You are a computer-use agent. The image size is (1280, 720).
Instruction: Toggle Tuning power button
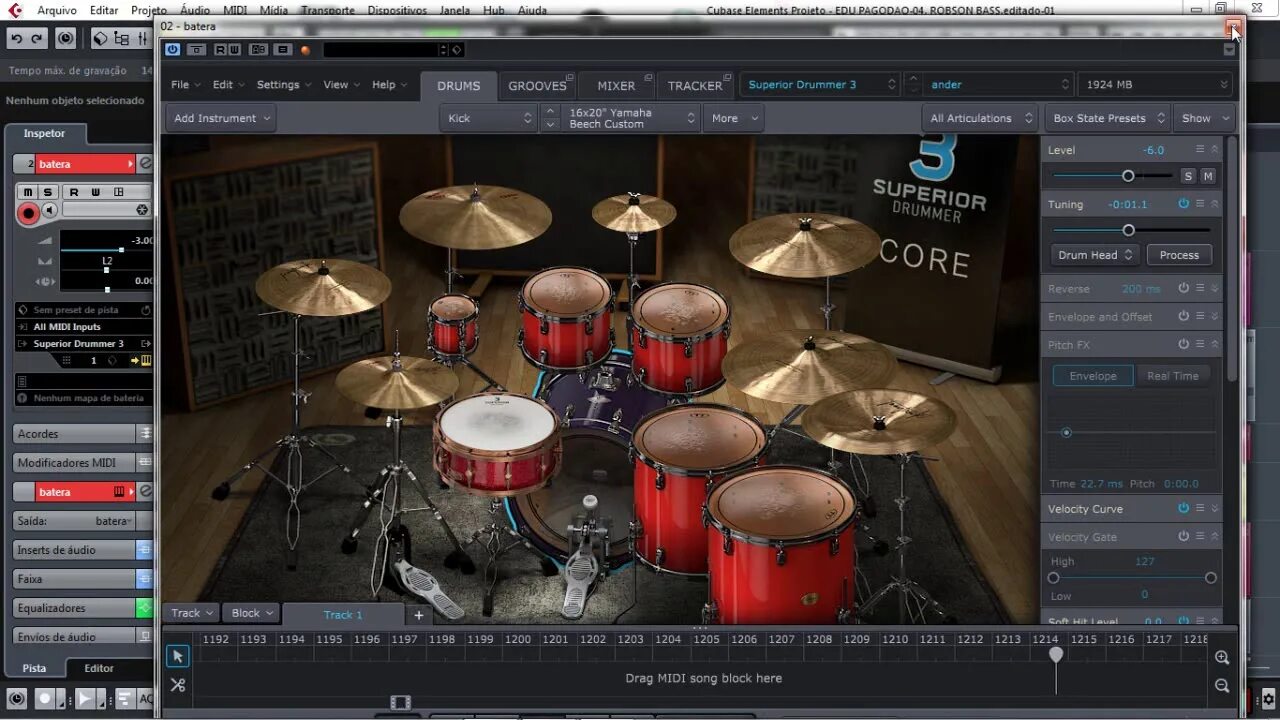click(1183, 204)
